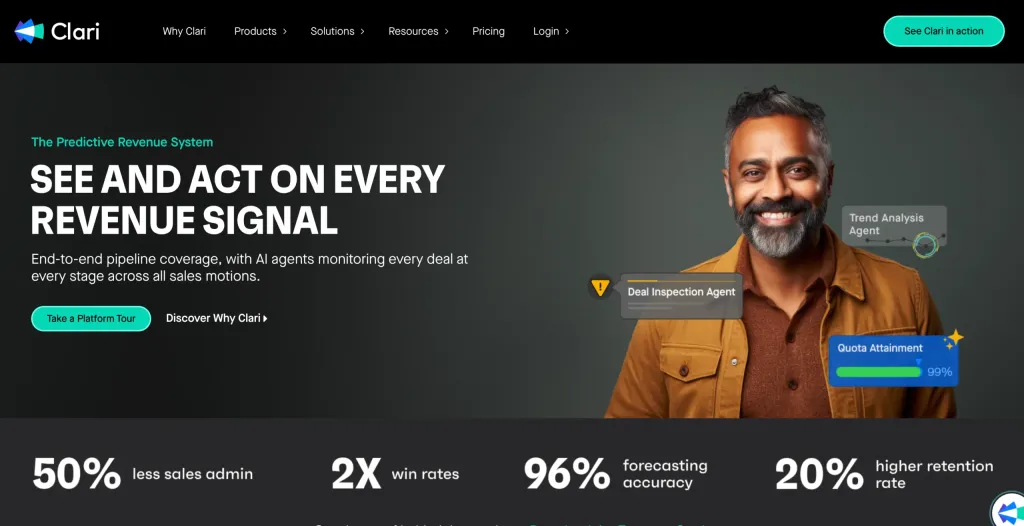Click the Quota Attainment card title
This screenshot has height=526, width=1024.
pos(880,348)
